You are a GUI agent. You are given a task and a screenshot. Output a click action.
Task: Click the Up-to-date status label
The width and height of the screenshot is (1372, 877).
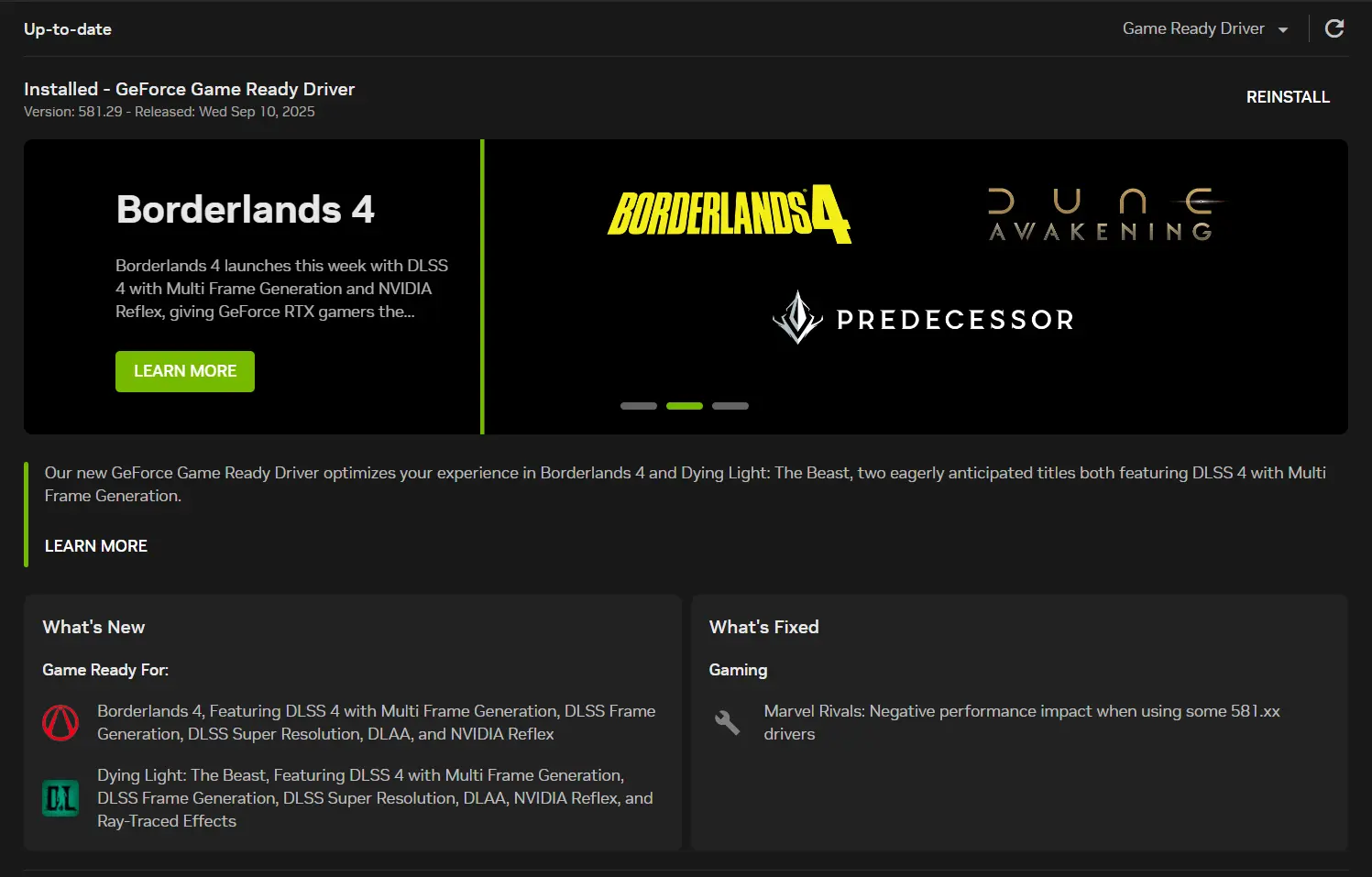point(68,29)
